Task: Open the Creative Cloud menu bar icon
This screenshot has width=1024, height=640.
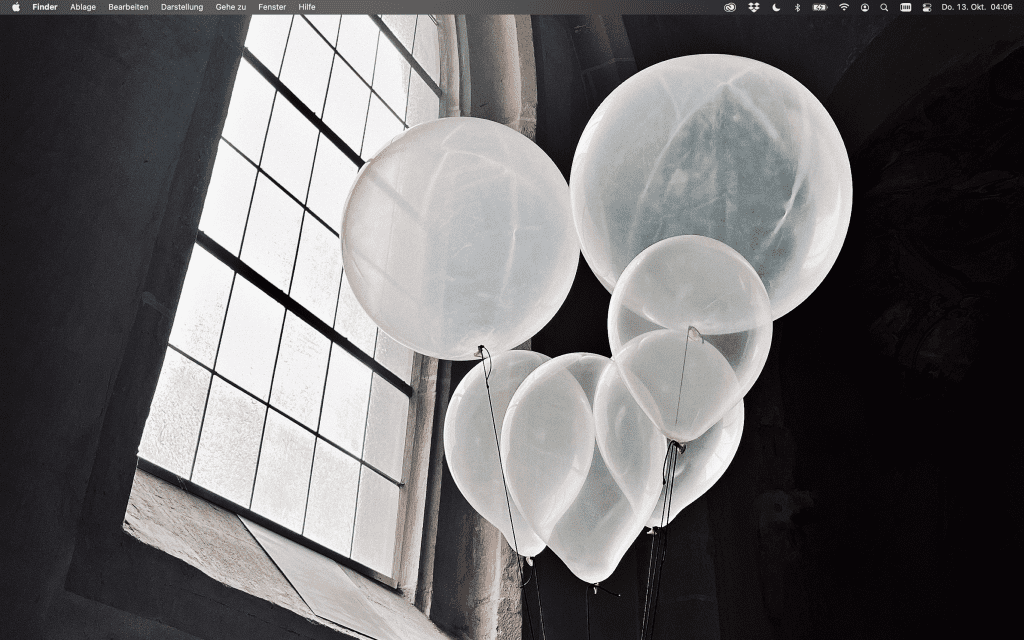Action: [730, 7]
